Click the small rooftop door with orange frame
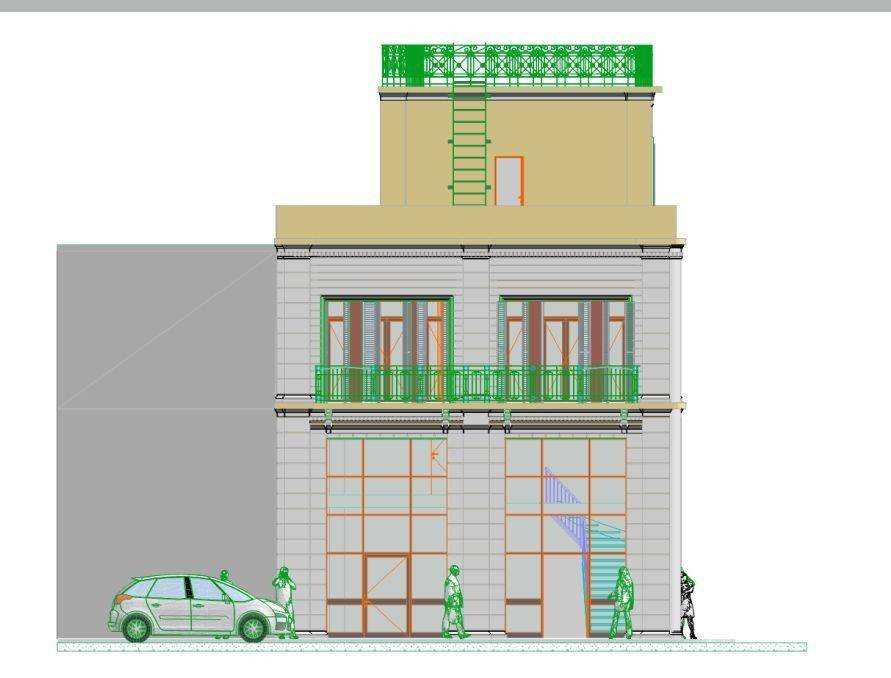 509,181
